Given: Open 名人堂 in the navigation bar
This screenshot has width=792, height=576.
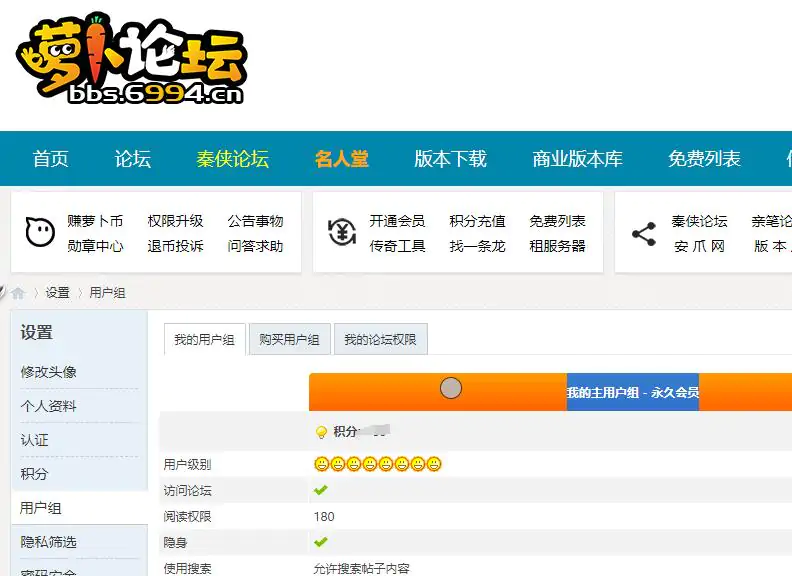Looking at the screenshot, I should [x=341, y=159].
